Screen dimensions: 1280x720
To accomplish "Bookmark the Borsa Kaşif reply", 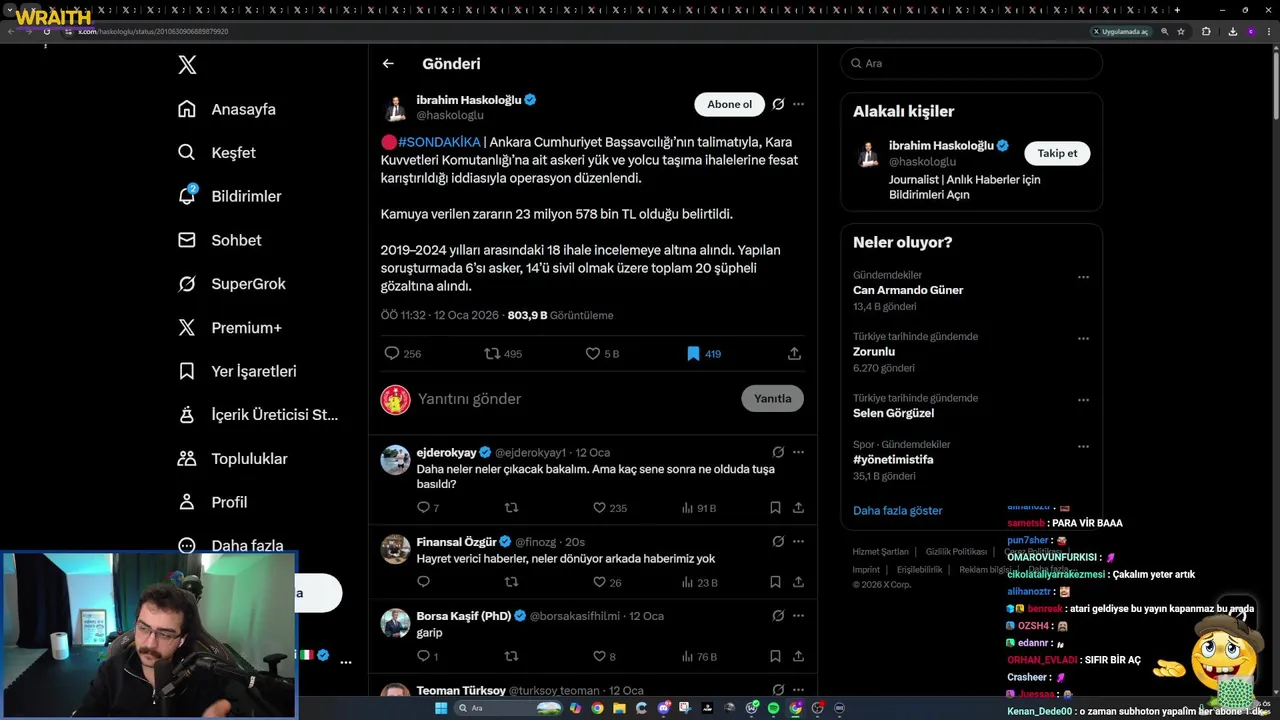I will 775,656.
